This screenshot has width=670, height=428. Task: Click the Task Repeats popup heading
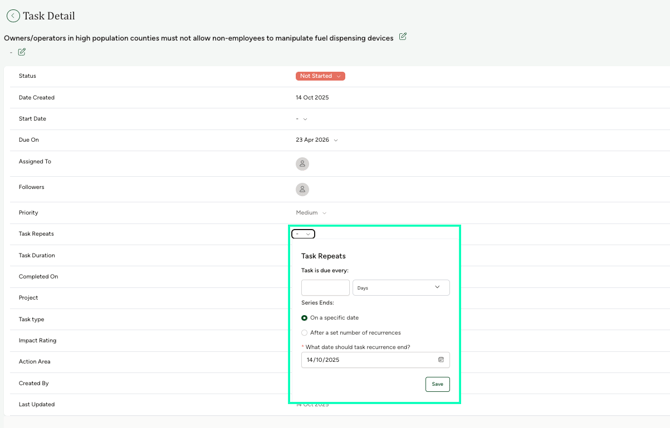pyautogui.click(x=323, y=256)
